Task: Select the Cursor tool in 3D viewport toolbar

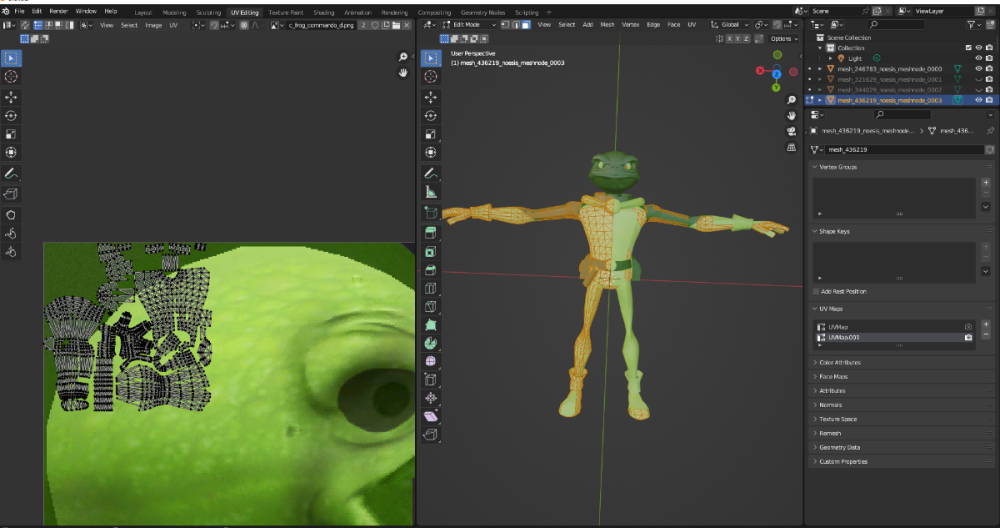Action: point(431,77)
